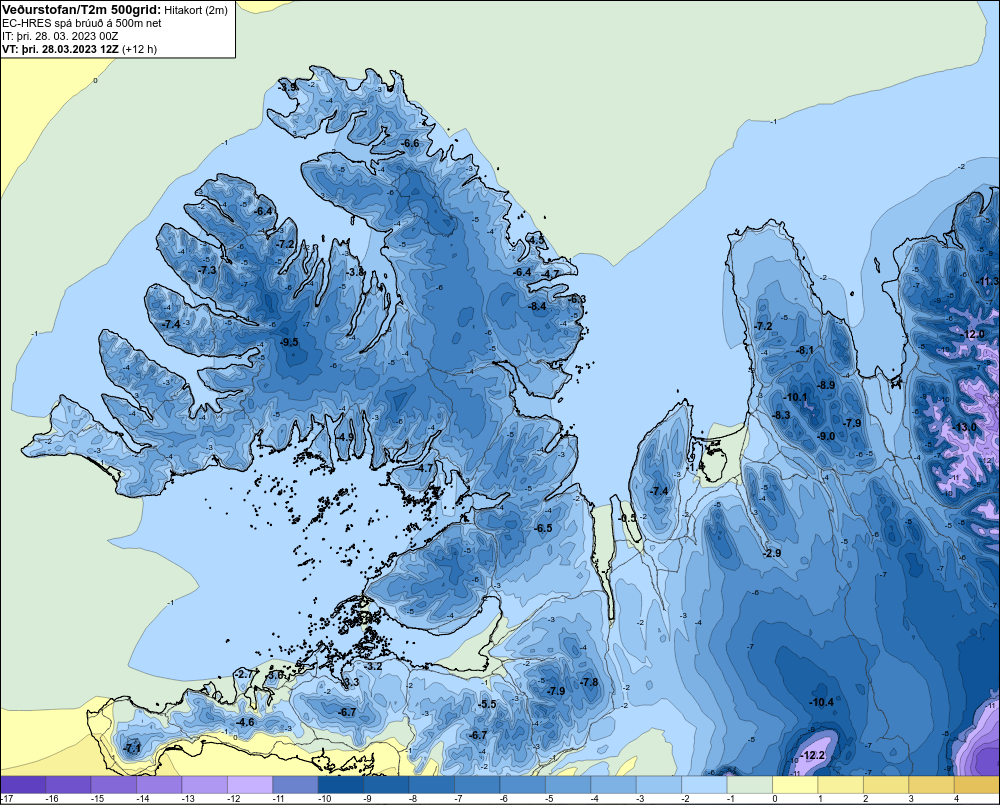Viewport: 1000px width, 805px height.
Task: Click the -8.3 temperature label
Action: (x=781, y=415)
